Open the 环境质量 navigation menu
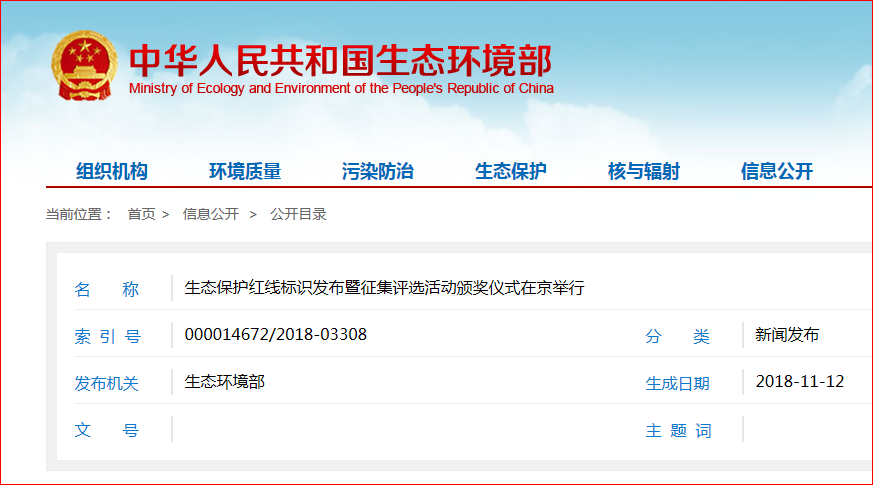 pos(245,171)
